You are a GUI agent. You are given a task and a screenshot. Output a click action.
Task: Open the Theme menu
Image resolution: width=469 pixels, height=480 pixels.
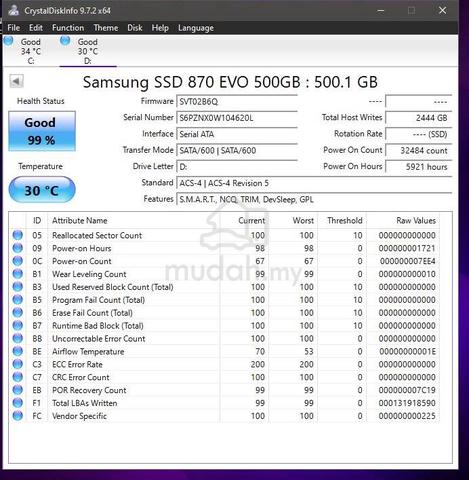(106, 28)
